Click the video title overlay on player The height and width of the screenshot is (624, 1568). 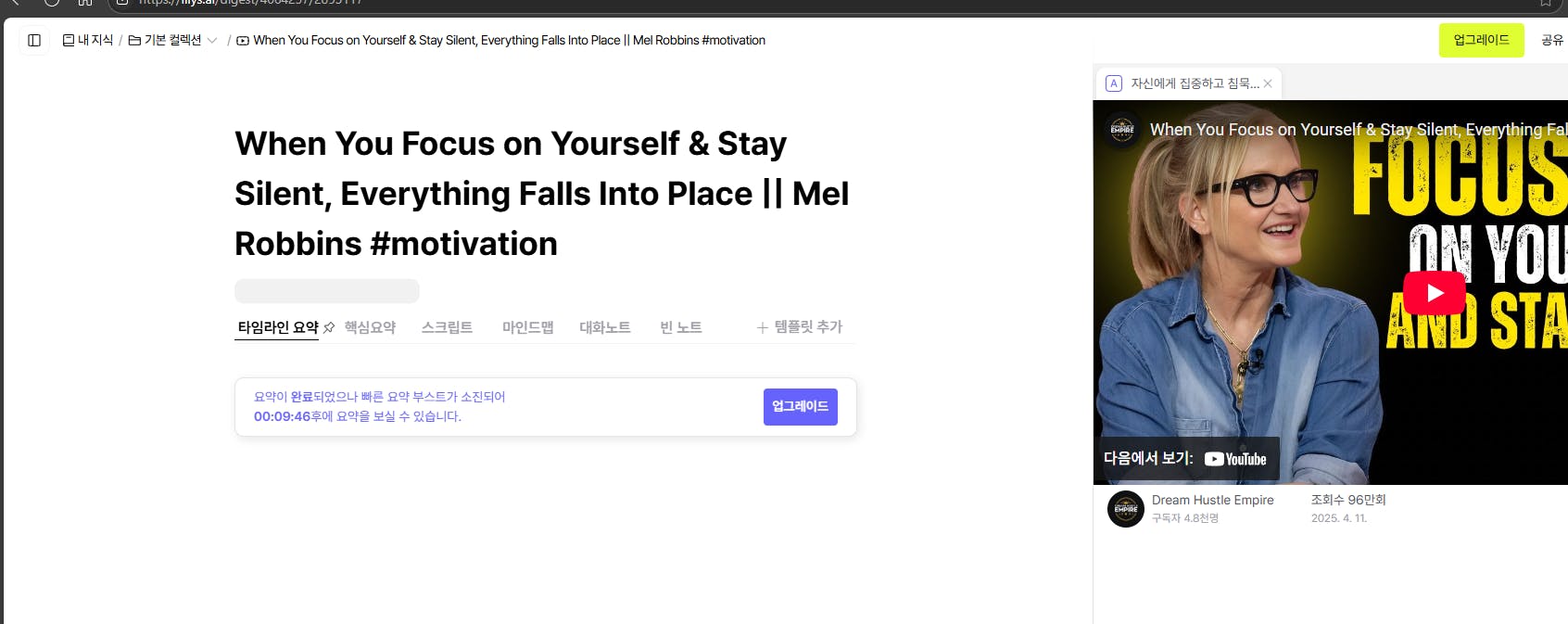(x=1359, y=130)
